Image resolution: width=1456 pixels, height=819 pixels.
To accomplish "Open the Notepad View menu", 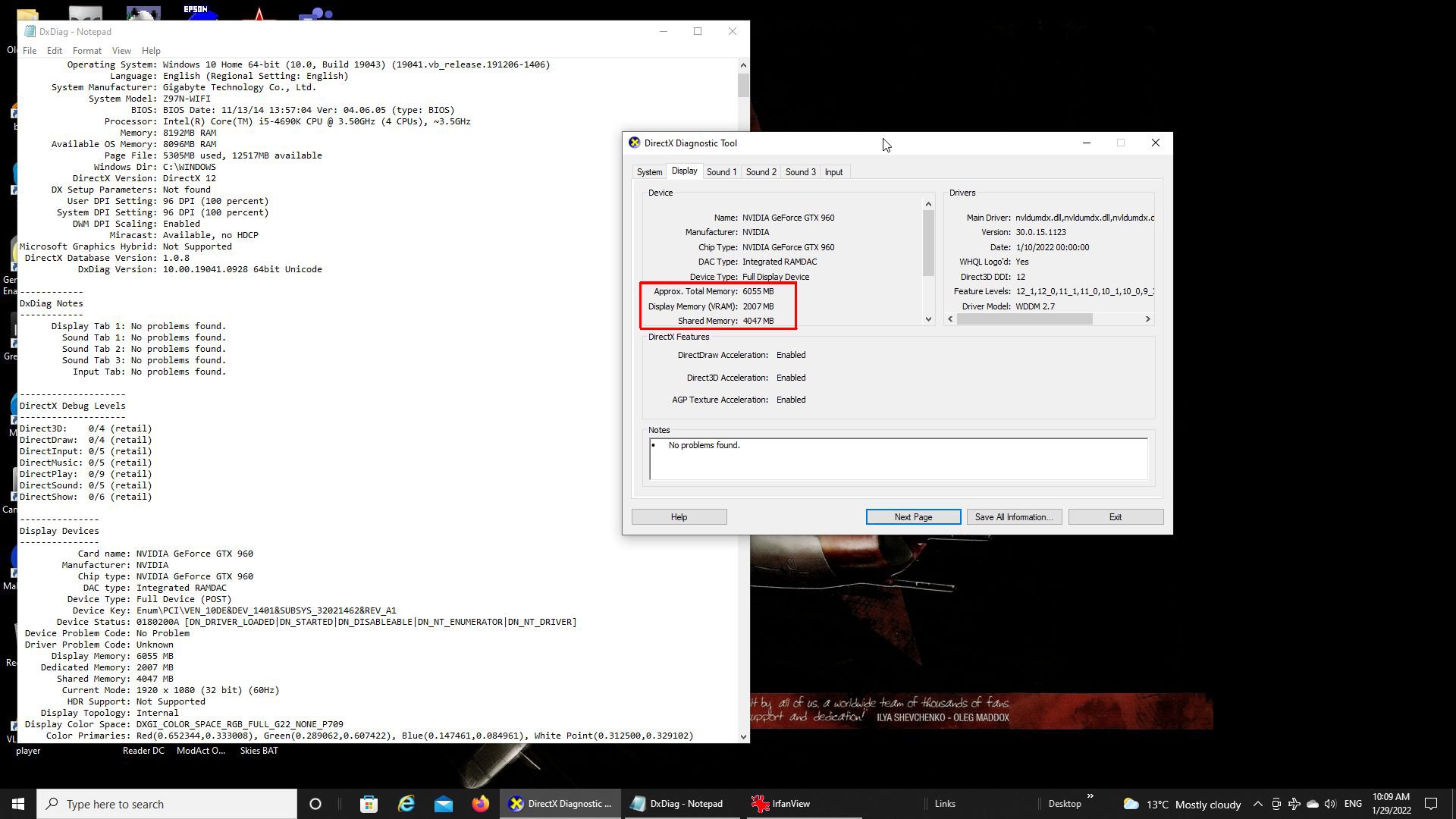I will pyautogui.click(x=121, y=51).
